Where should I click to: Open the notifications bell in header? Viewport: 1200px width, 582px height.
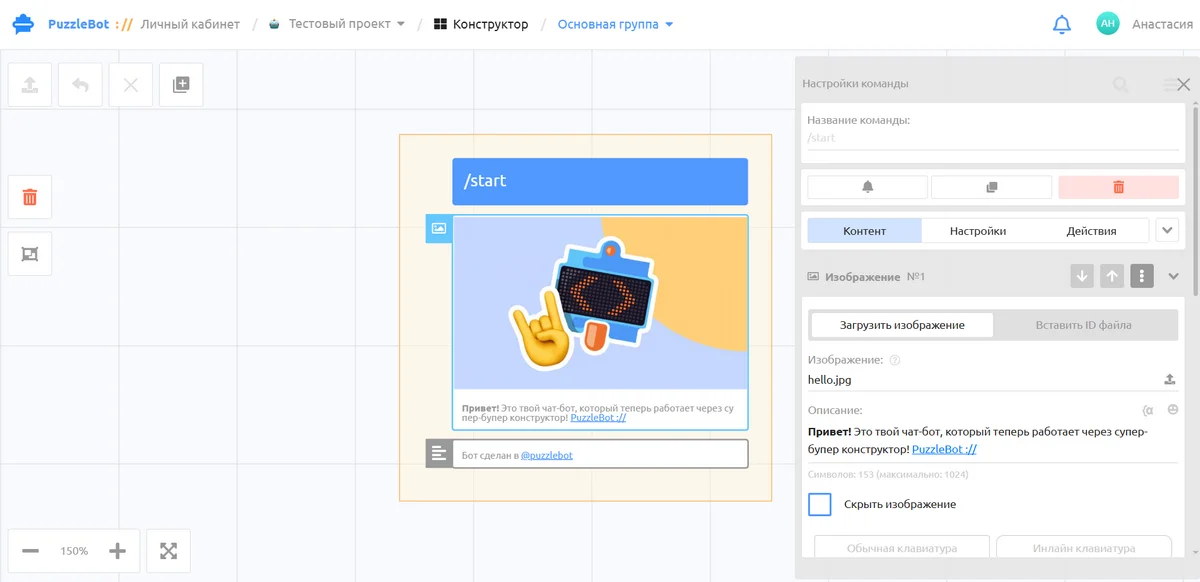point(1062,24)
